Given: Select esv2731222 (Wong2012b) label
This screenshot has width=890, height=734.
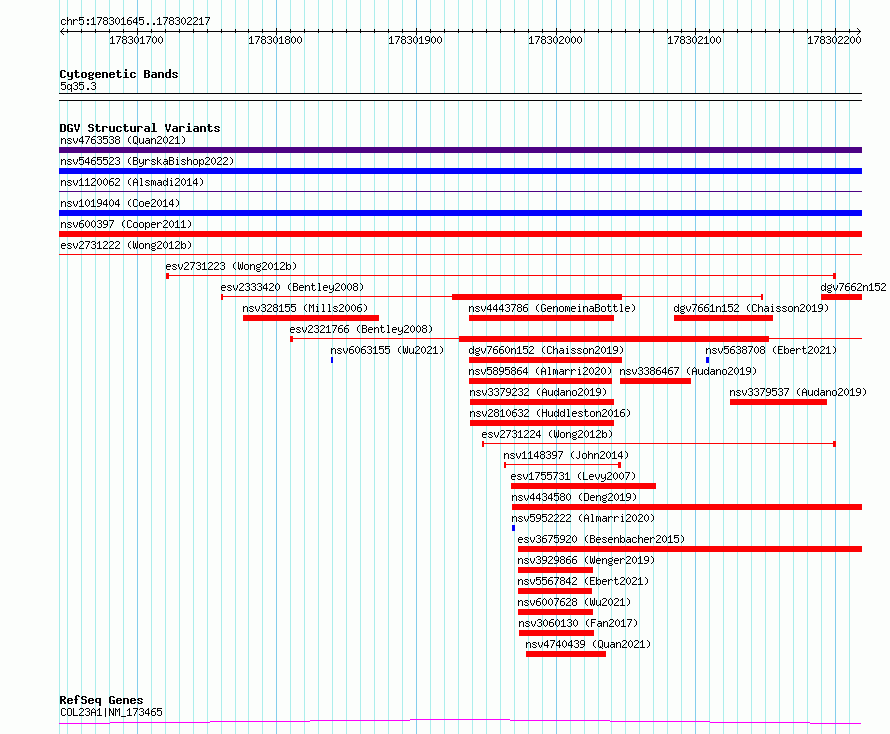Looking at the screenshot, I should [x=126, y=245].
